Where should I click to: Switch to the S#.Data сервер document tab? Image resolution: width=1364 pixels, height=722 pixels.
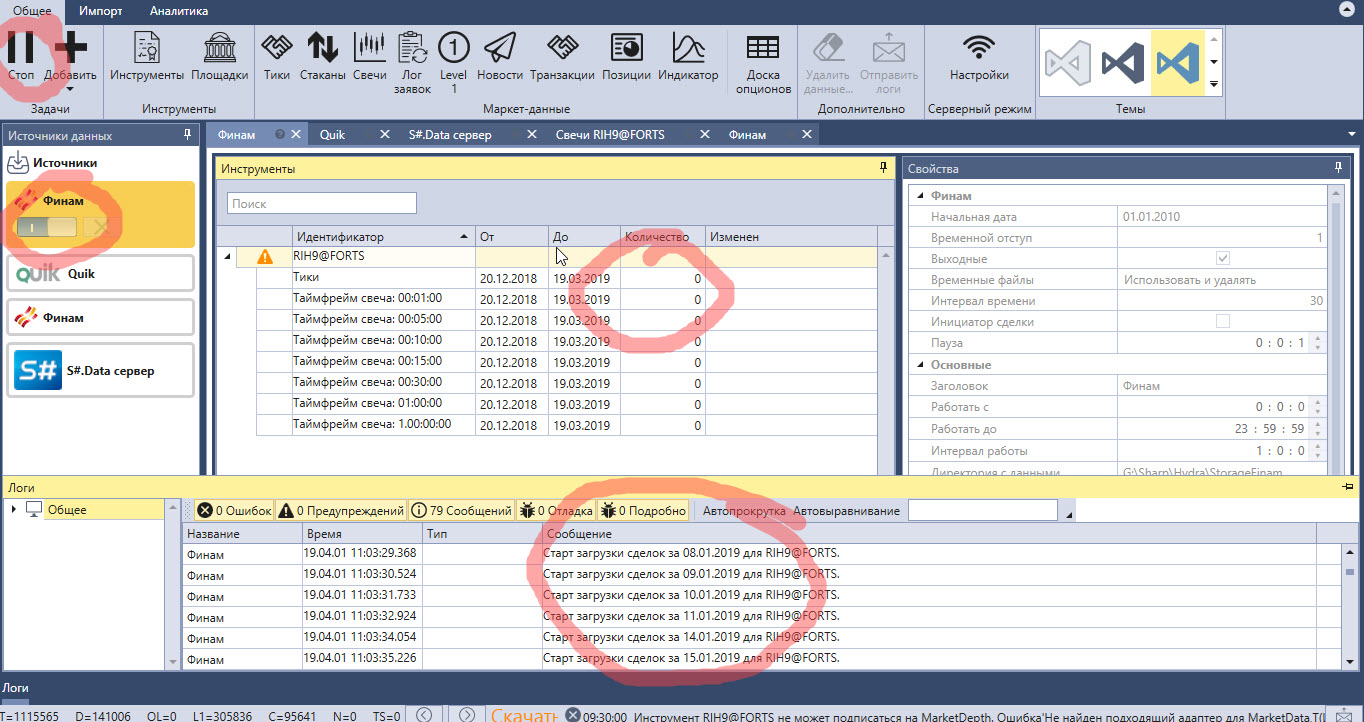pos(450,135)
